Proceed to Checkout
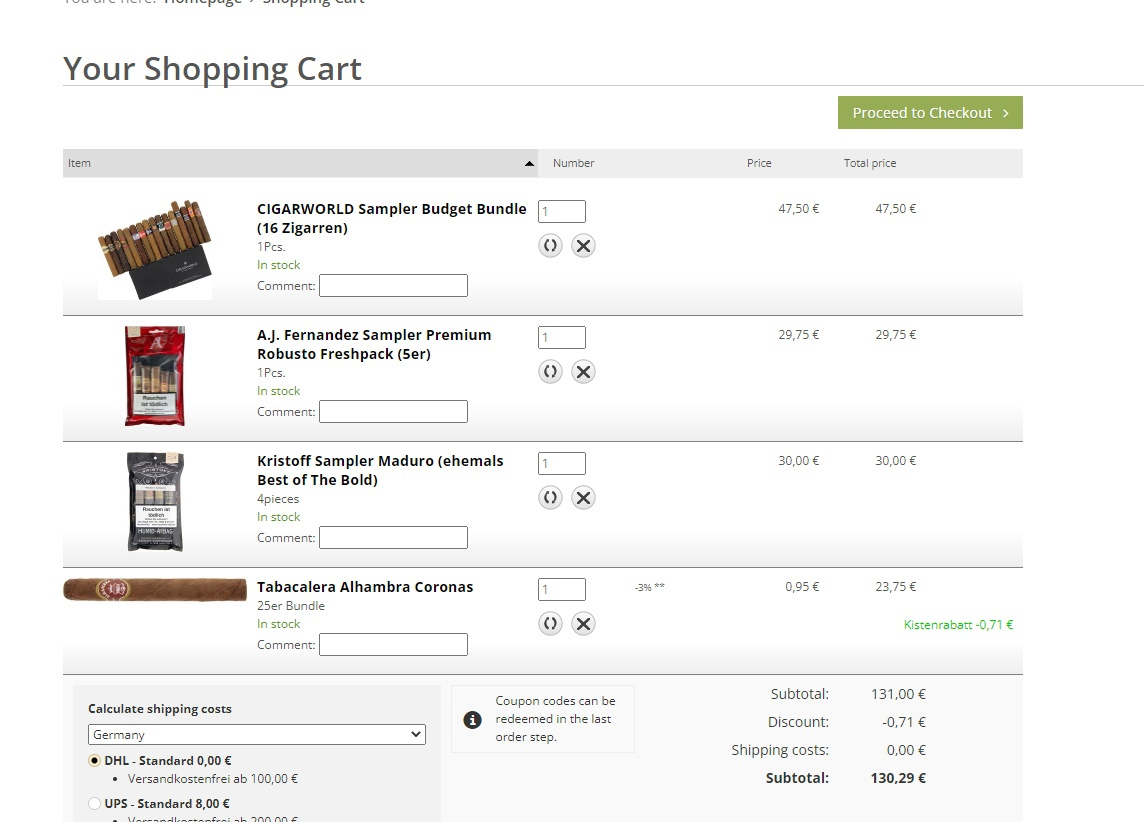1144x822 pixels. 930,112
